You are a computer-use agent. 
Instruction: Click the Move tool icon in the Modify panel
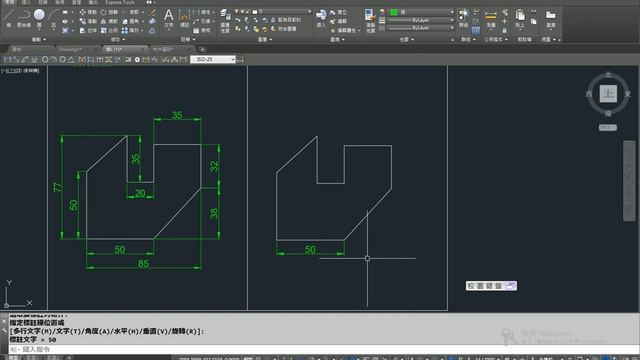click(82, 12)
